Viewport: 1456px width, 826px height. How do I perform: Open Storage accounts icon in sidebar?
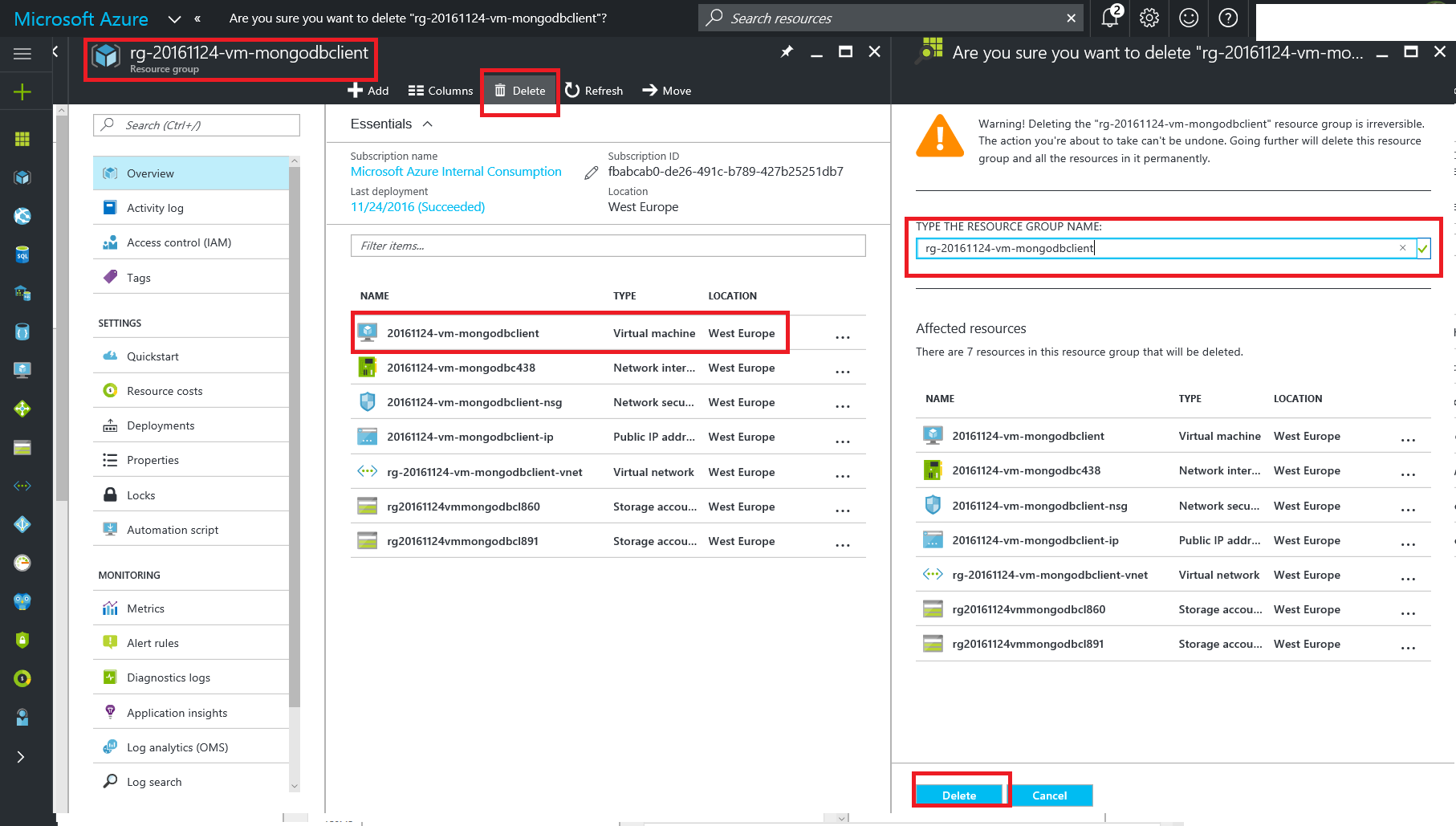[x=22, y=447]
